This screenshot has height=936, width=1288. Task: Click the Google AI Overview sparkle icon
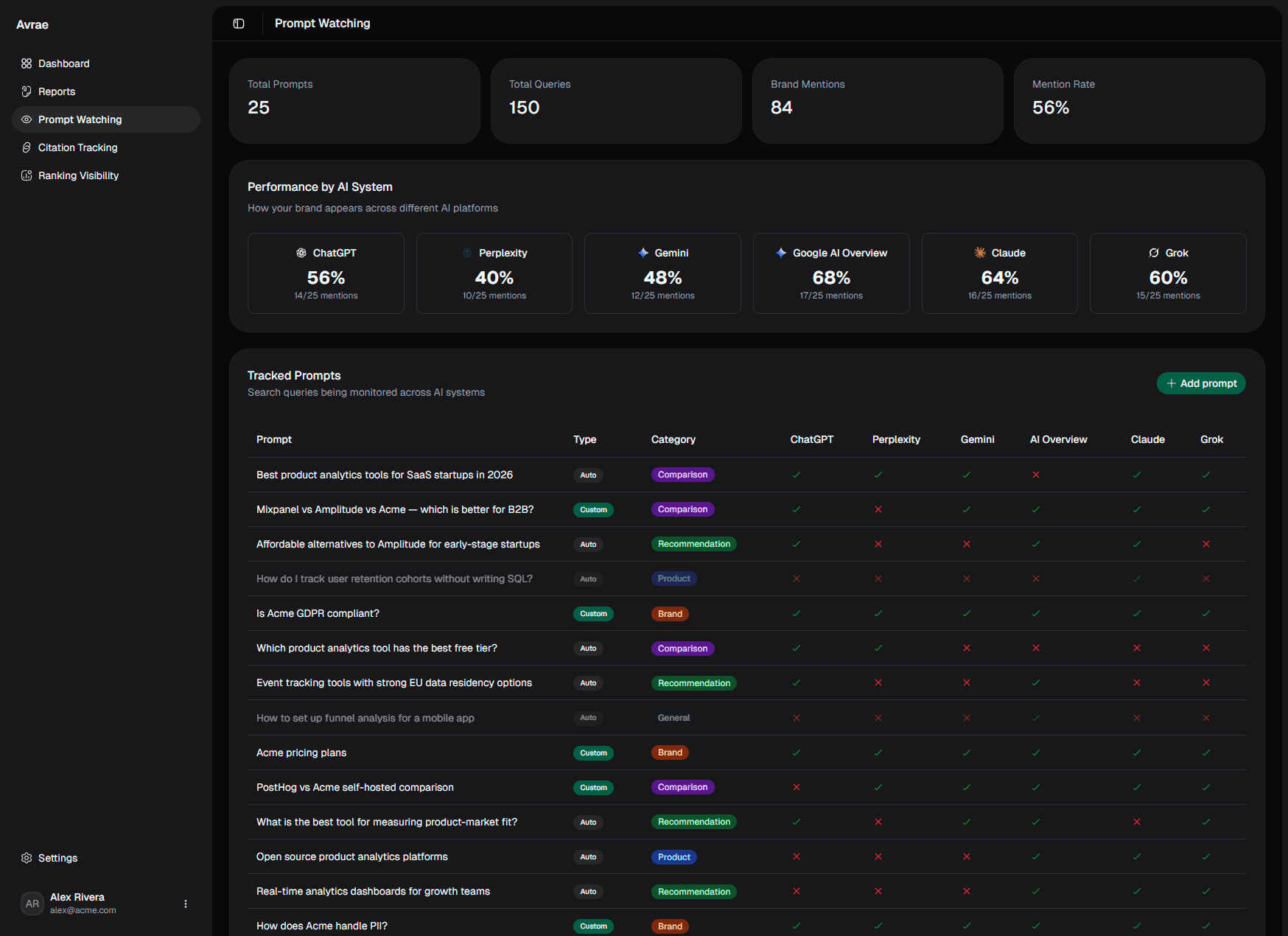[x=781, y=253]
